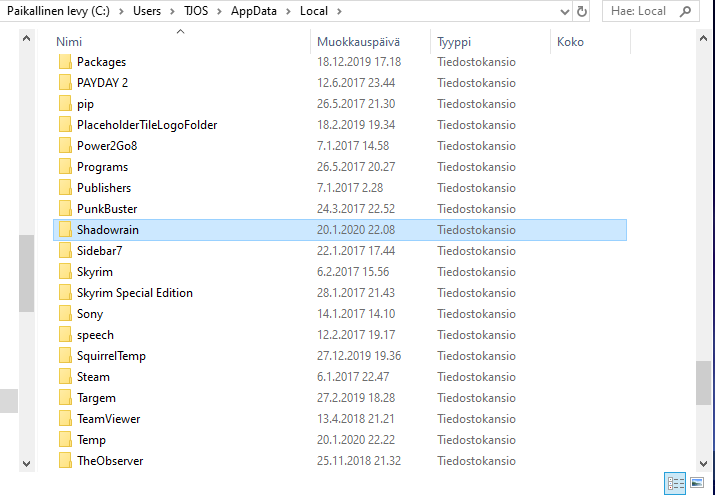The image size is (715, 495).
Task: Expand the chevron after Local breadcrumb
Action: [x=337, y=11]
